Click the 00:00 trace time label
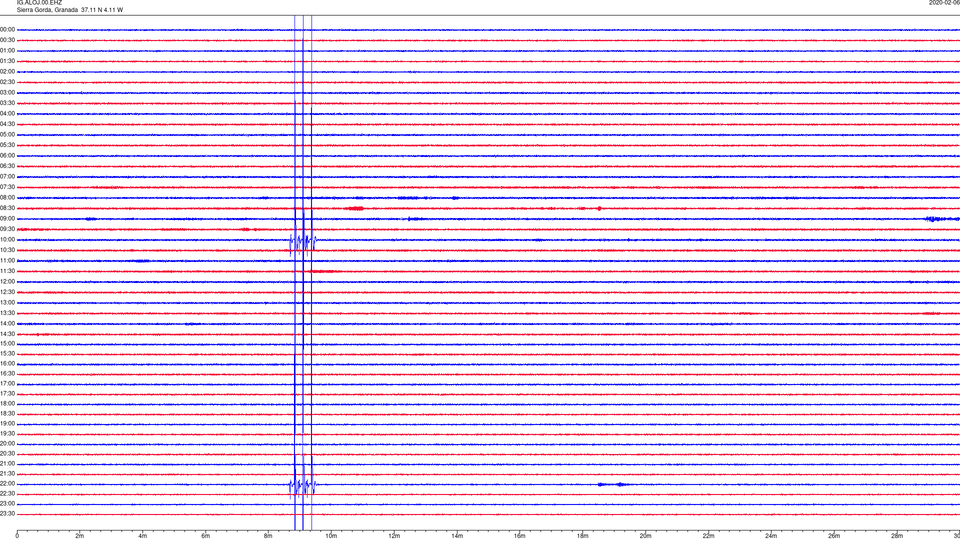960x540 pixels. [7, 29]
